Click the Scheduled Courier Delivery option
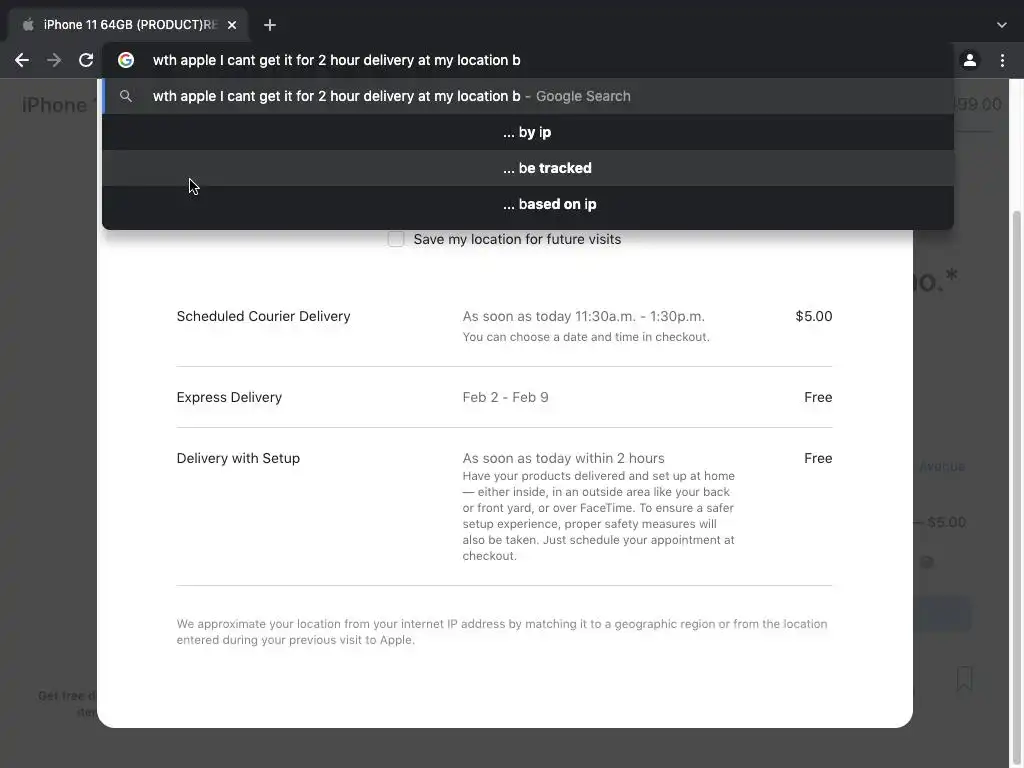 point(263,317)
